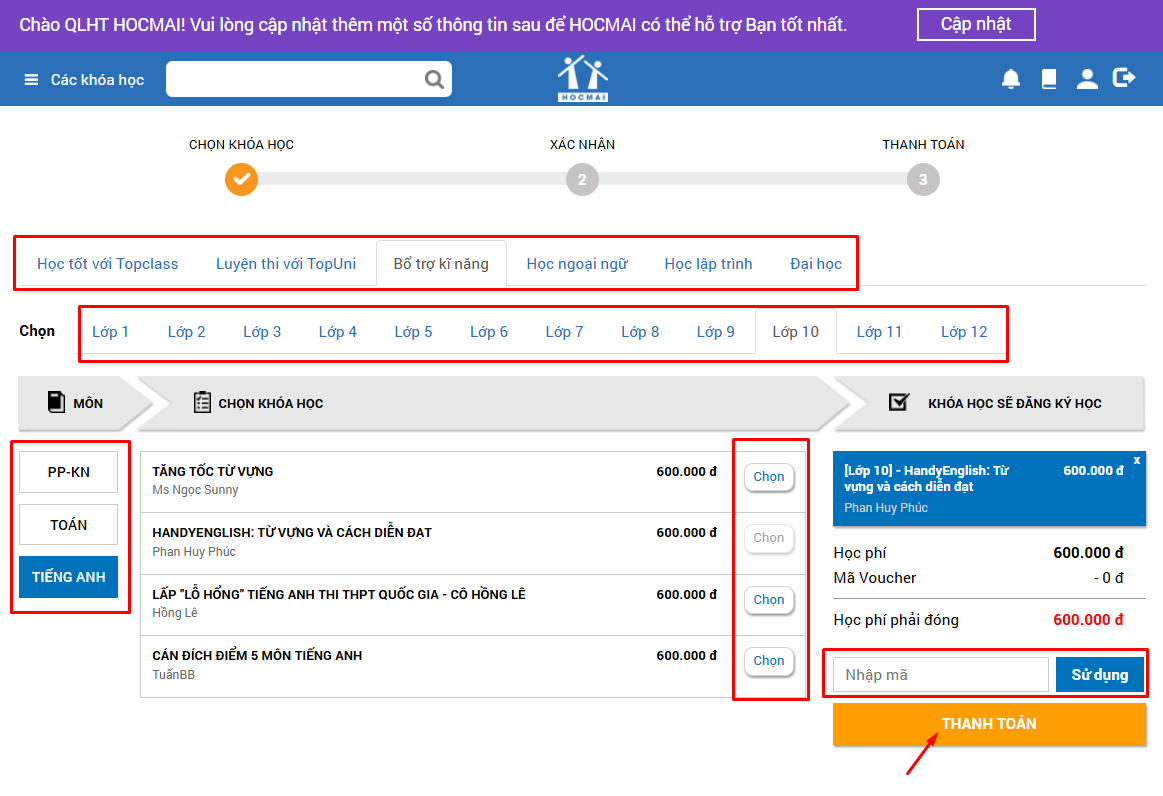Switch to Học lập trình tab
This screenshot has width=1163, height=796.
click(x=708, y=264)
